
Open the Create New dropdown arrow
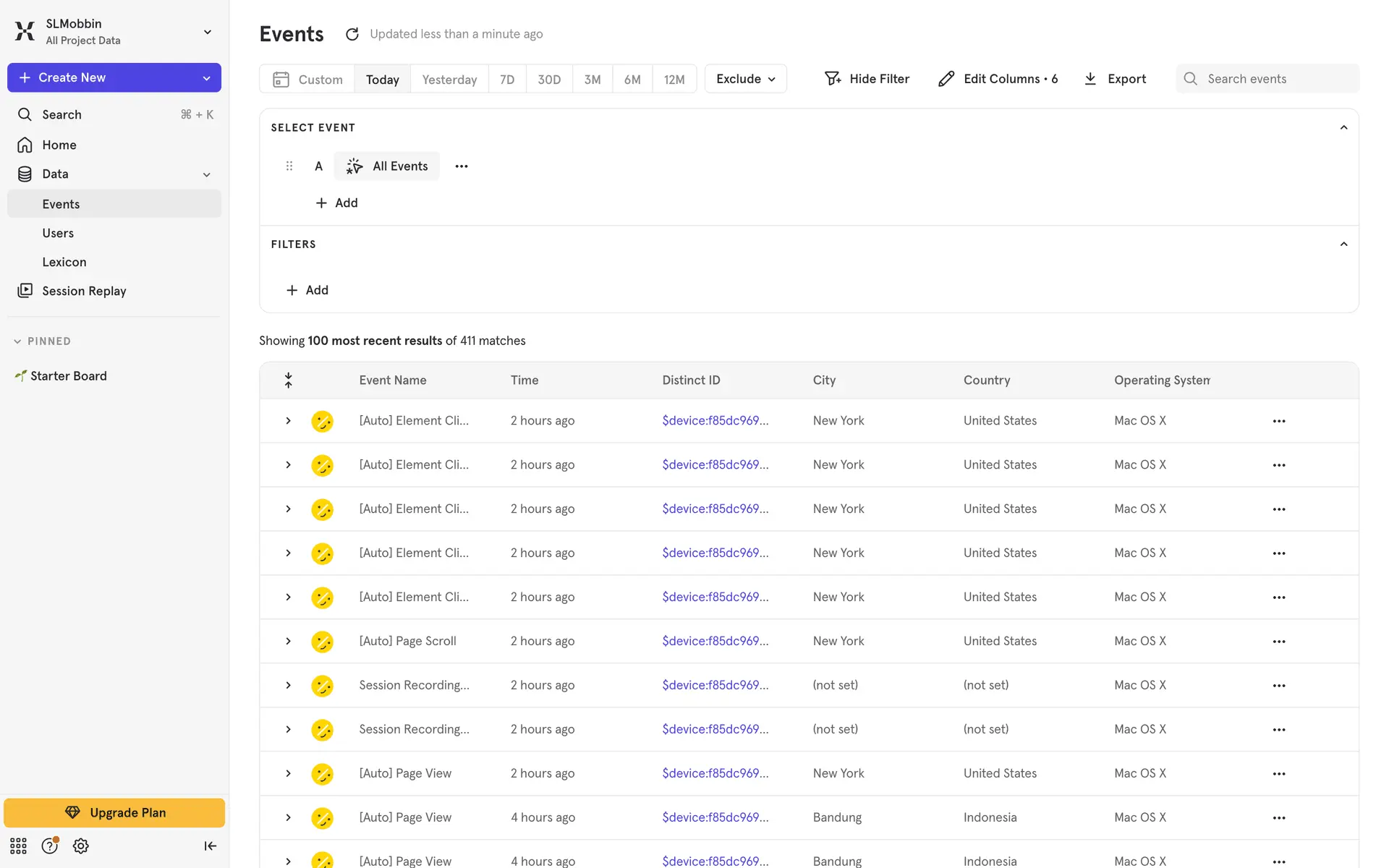207,78
